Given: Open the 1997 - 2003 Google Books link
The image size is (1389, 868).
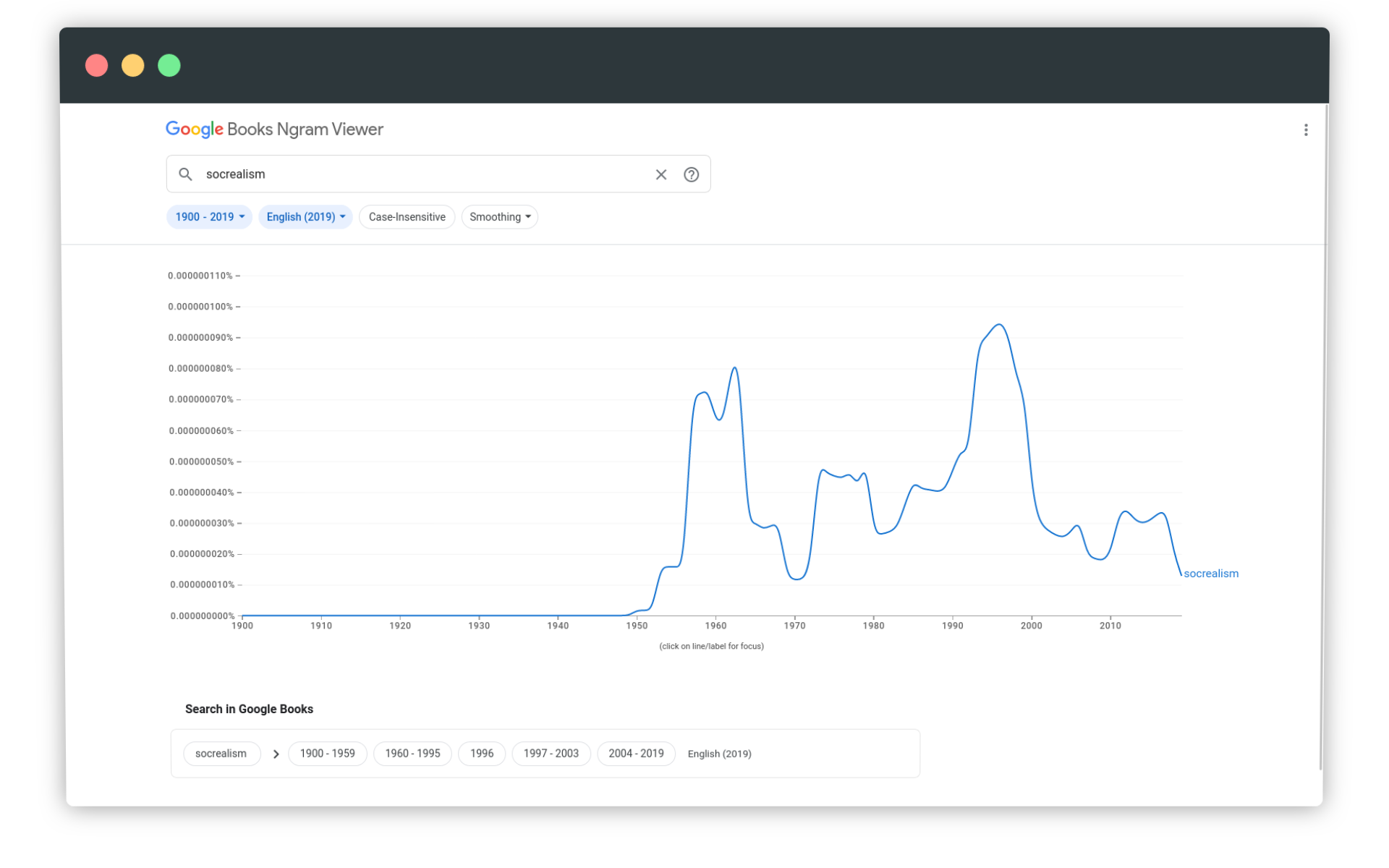Looking at the screenshot, I should pos(551,754).
